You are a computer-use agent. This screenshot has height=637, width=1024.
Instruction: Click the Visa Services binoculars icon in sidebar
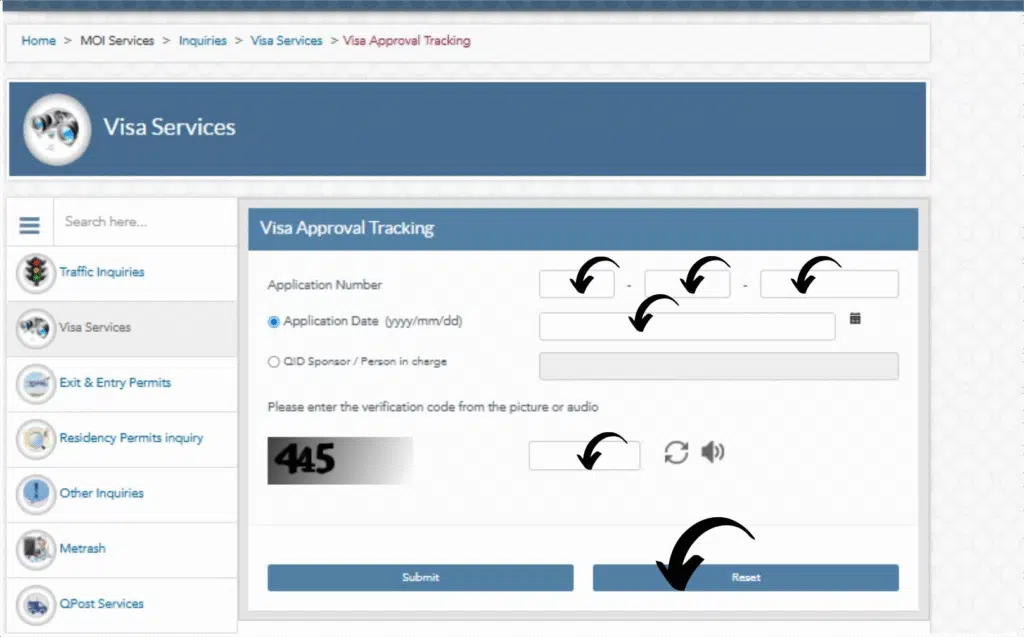[35, 327]
